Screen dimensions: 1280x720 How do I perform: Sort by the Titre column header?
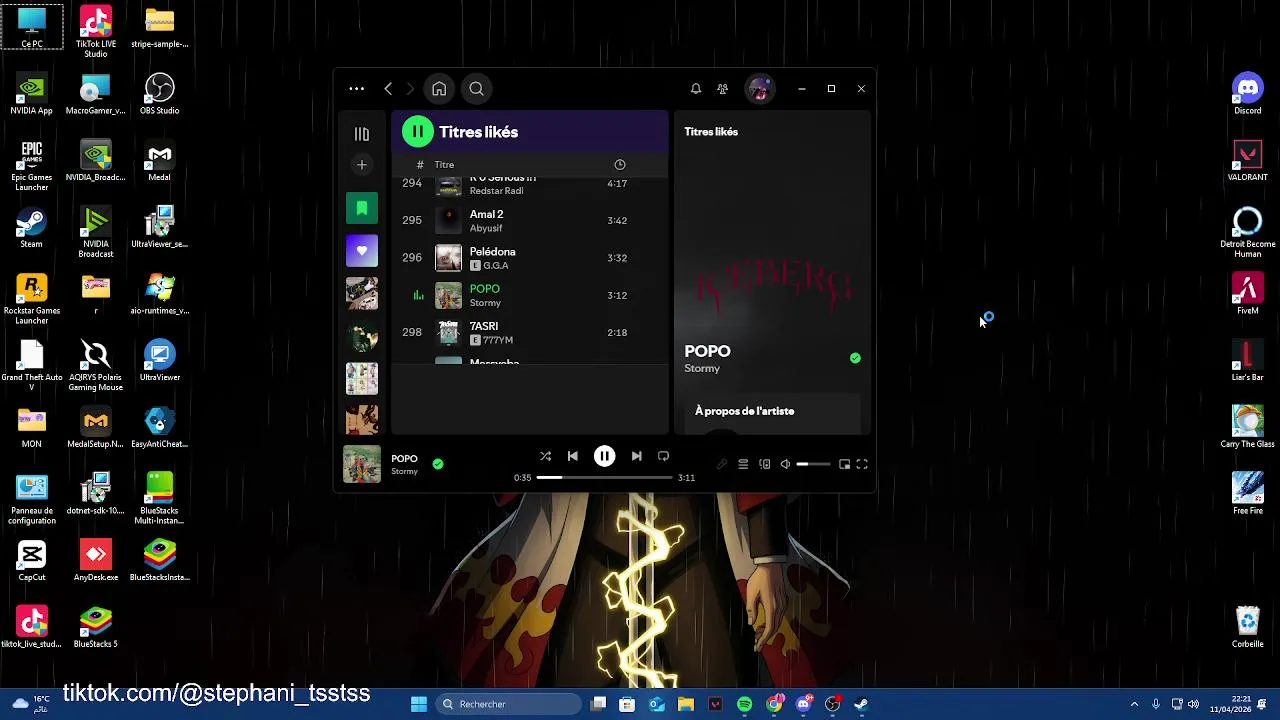coord(444,165)
